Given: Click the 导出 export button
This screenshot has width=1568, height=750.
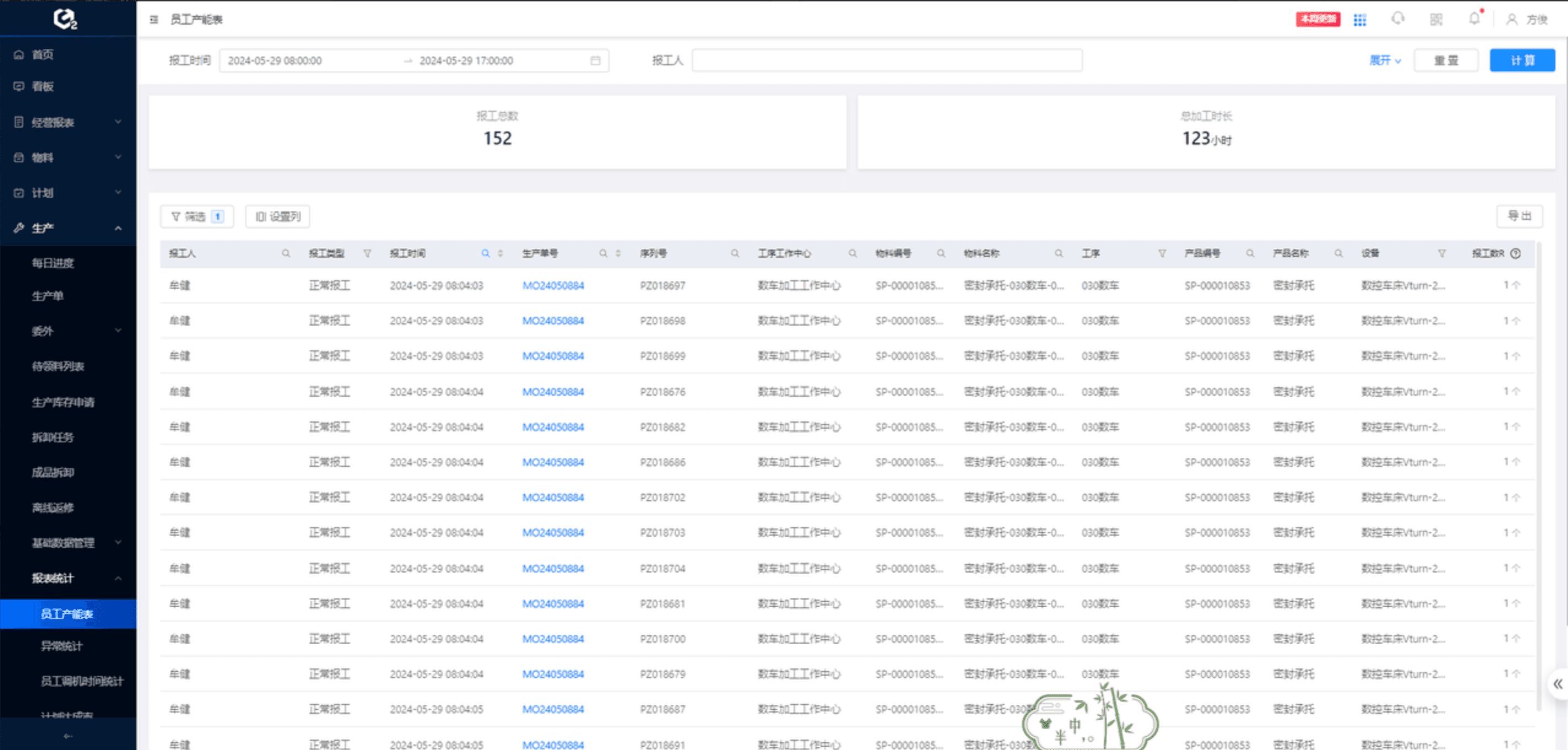Looking at the screenshot, I should (1519, 216).
